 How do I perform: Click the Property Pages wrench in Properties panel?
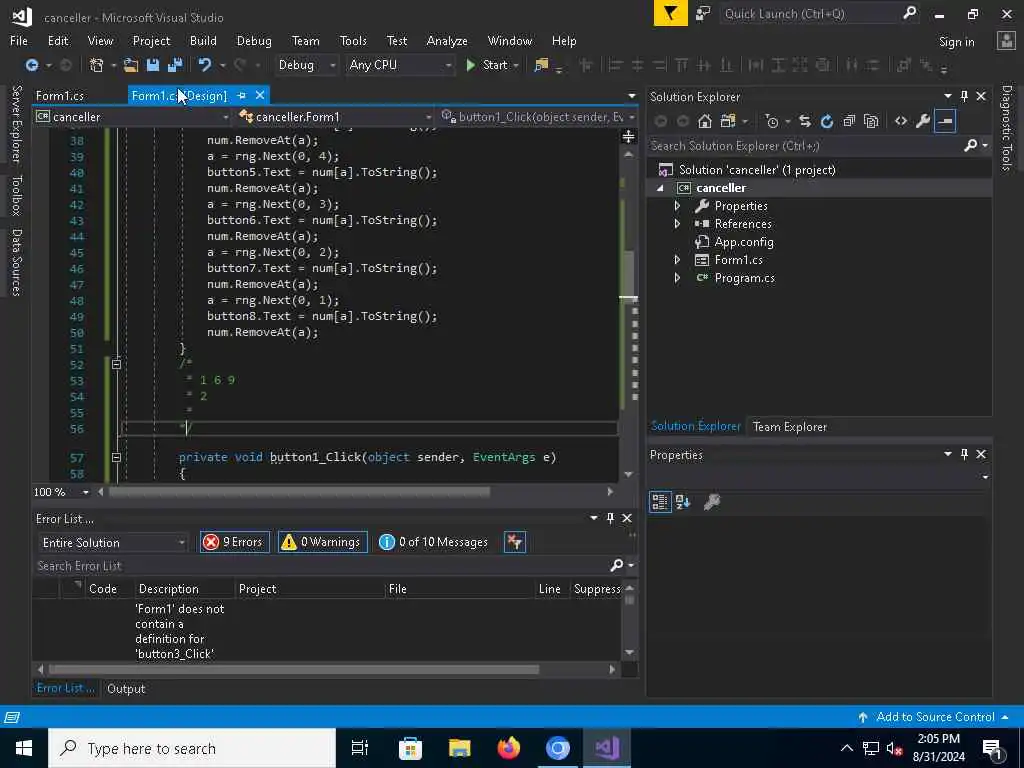[712, 502]
